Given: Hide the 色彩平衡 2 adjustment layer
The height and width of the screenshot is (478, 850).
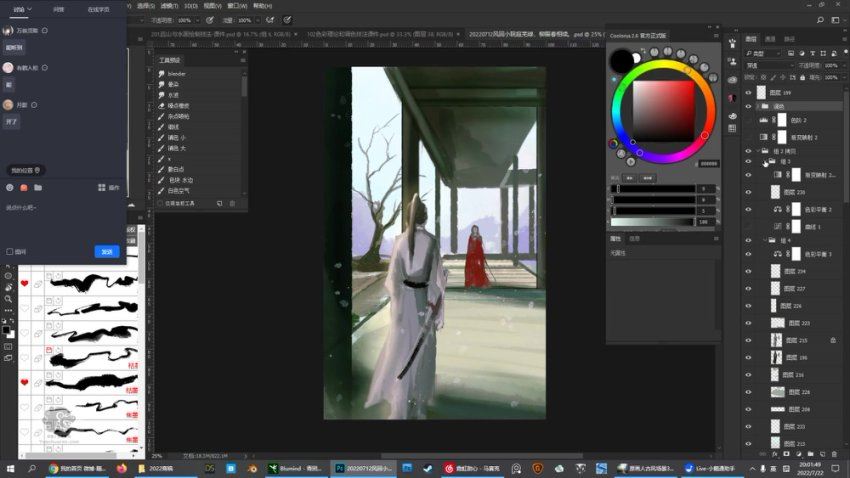Looking at the screenshot, I should click(749, 209).
